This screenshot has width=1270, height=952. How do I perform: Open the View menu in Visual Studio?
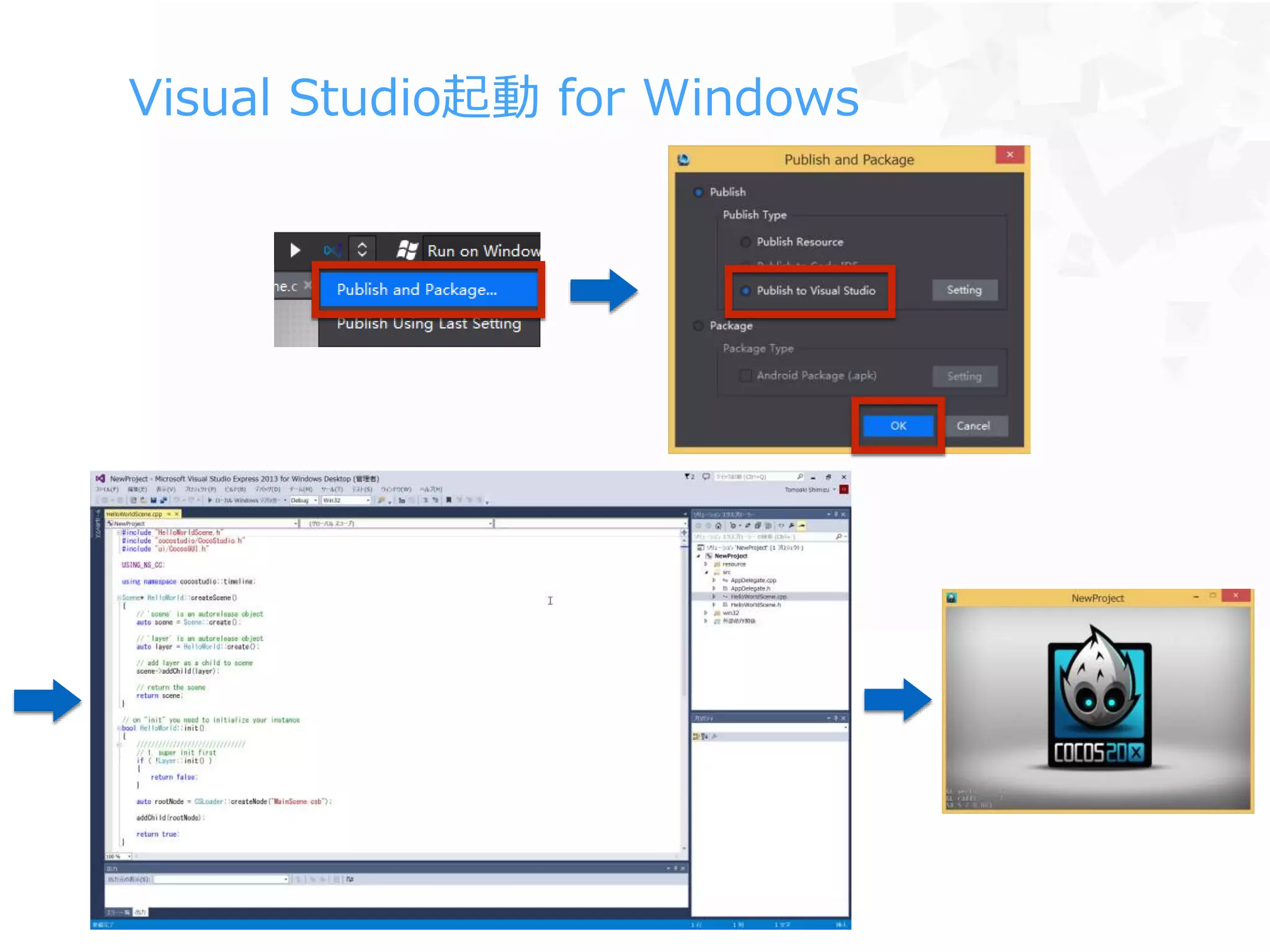[x=166, y=489]
